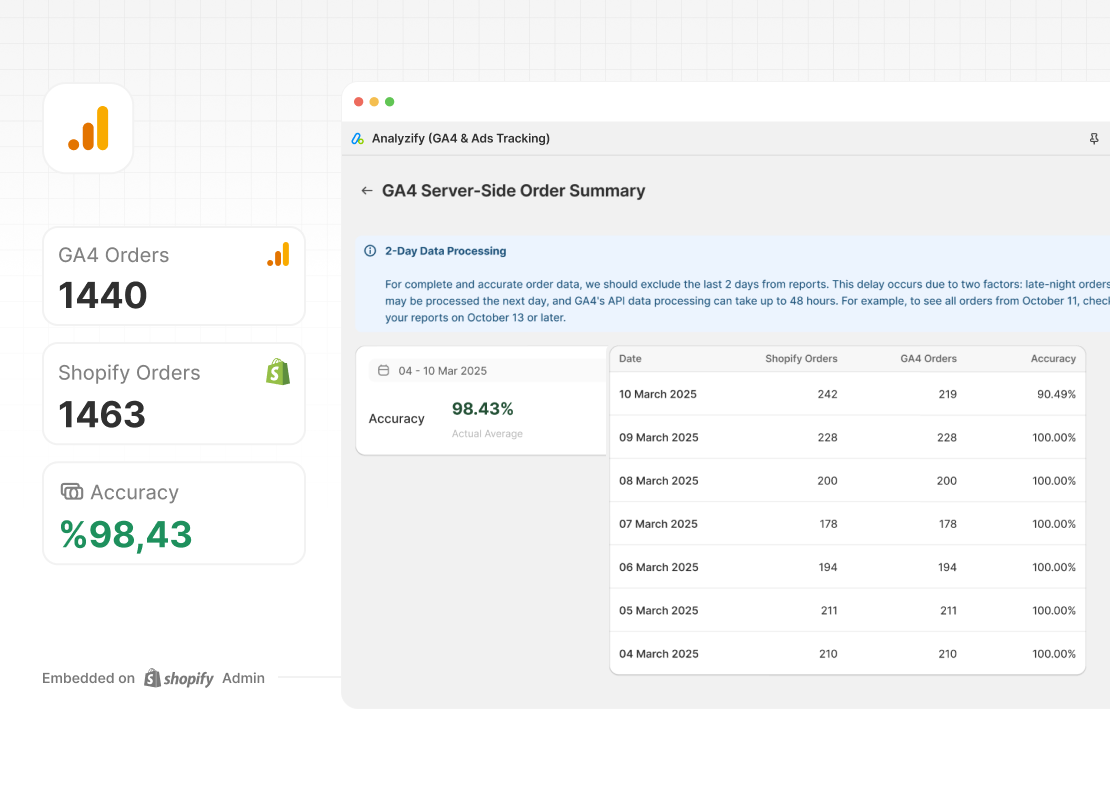Click GA4 Orders value 178 for 07 March
The width and height of the screenshot is (1110, 790).
click(948, 524)
